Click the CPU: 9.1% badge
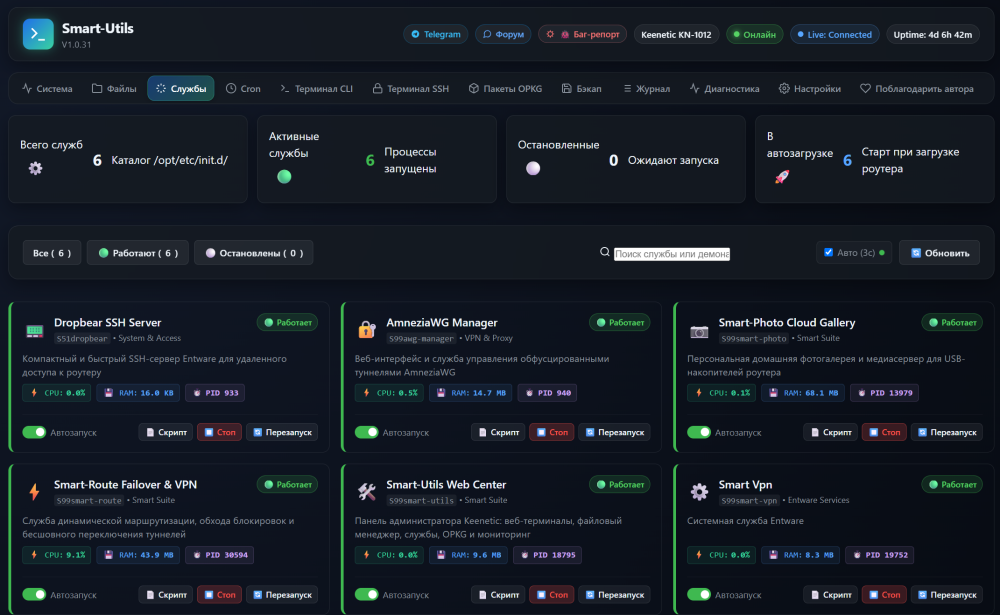The height and width of the screenshot is (615, 1000). (57, 554)
